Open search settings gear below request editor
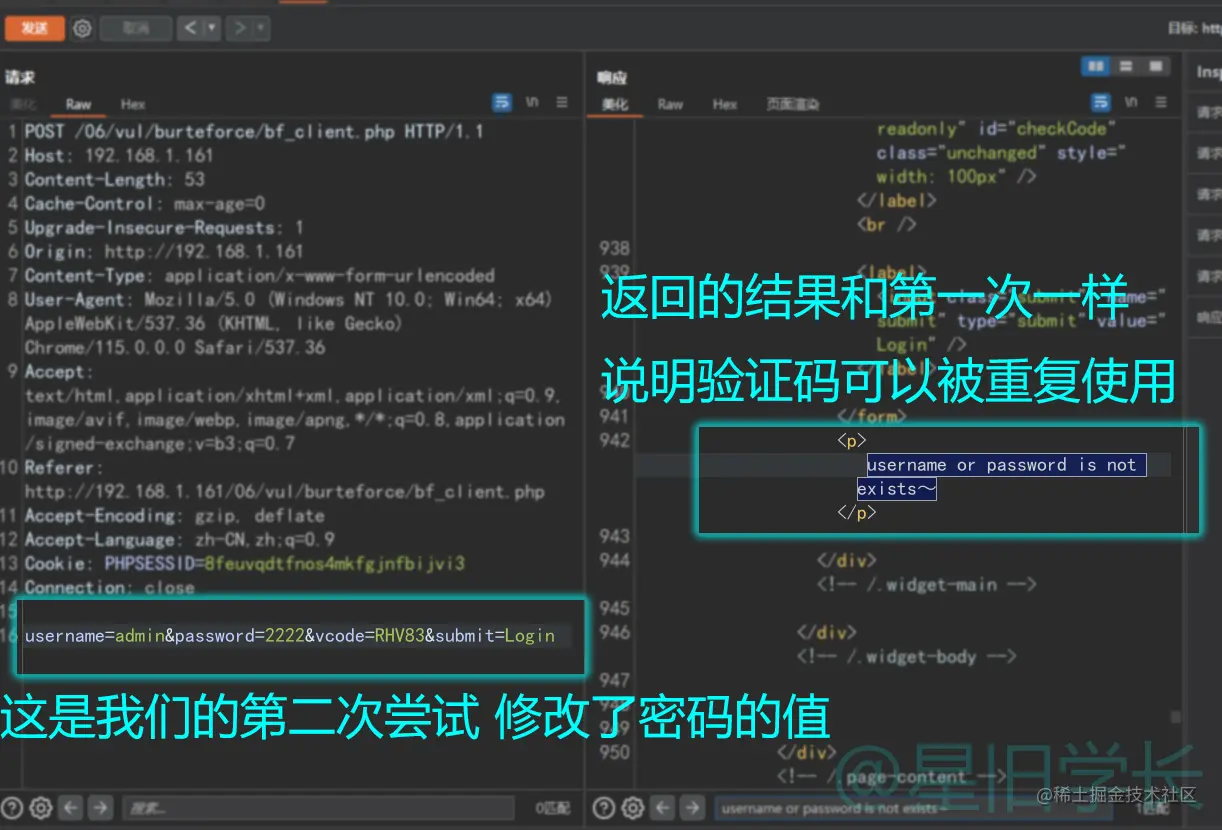The width and height of the screenshot is (1222, 830). pos(41,808)
